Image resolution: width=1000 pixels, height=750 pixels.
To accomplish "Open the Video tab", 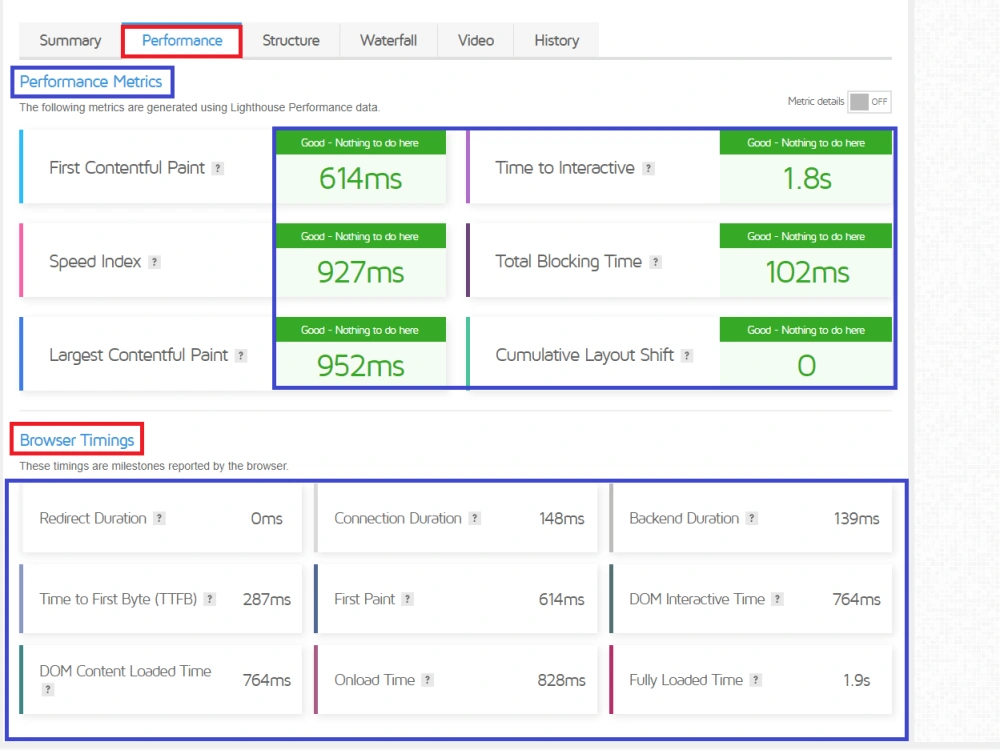I will point(476,40).
